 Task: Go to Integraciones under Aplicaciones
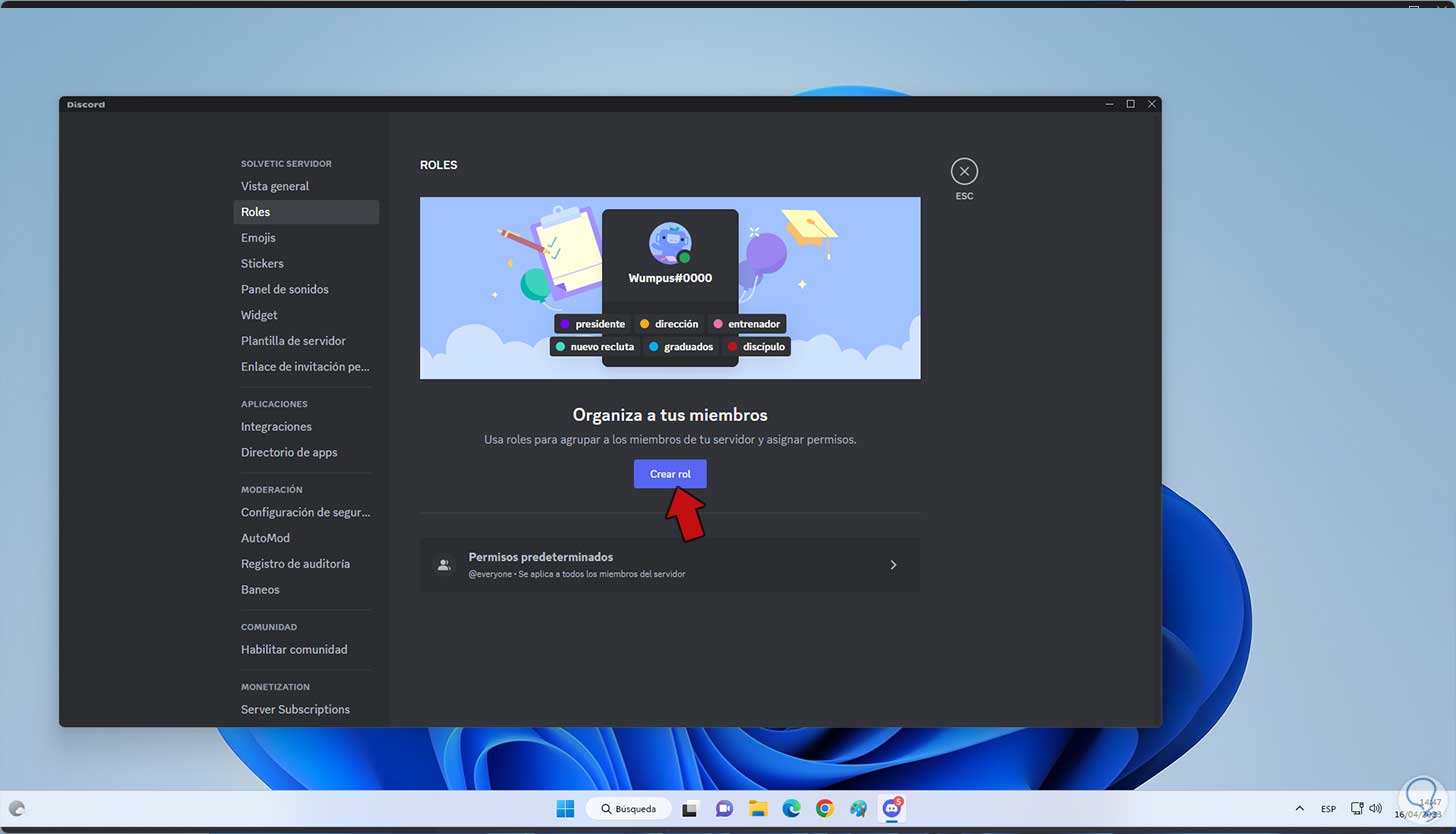coord(306,427)
